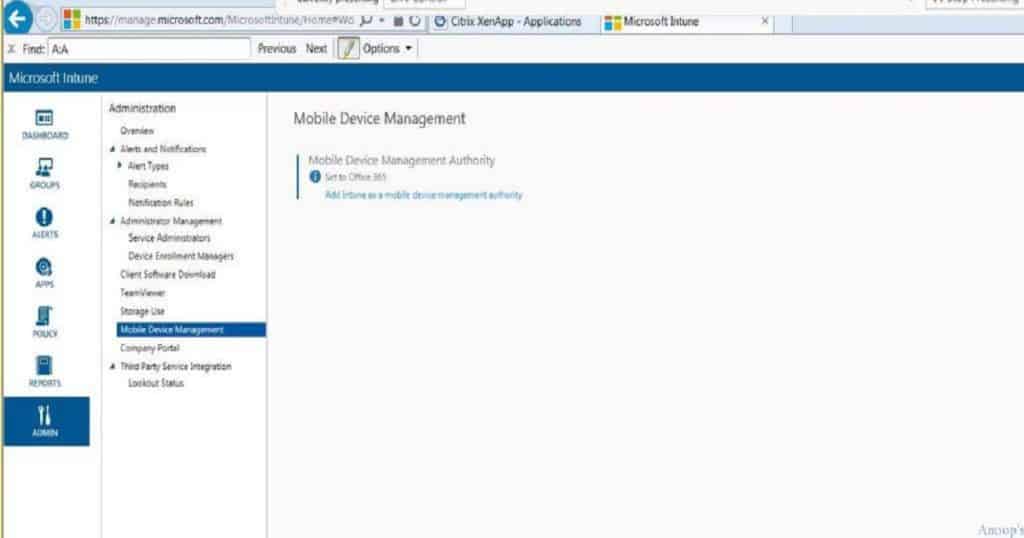1024x538 pixels.
Task: Select Mobile Device Management tree item
Action: tap(191, 330)
